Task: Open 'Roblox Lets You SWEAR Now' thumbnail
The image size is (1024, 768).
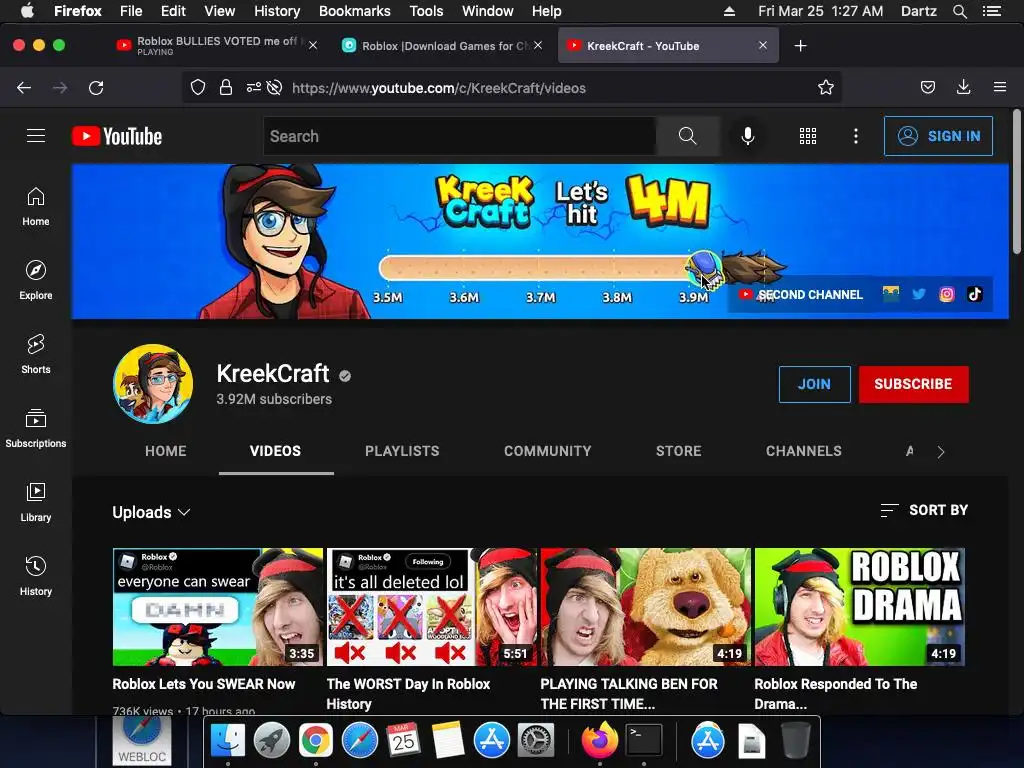Action: 217,607
